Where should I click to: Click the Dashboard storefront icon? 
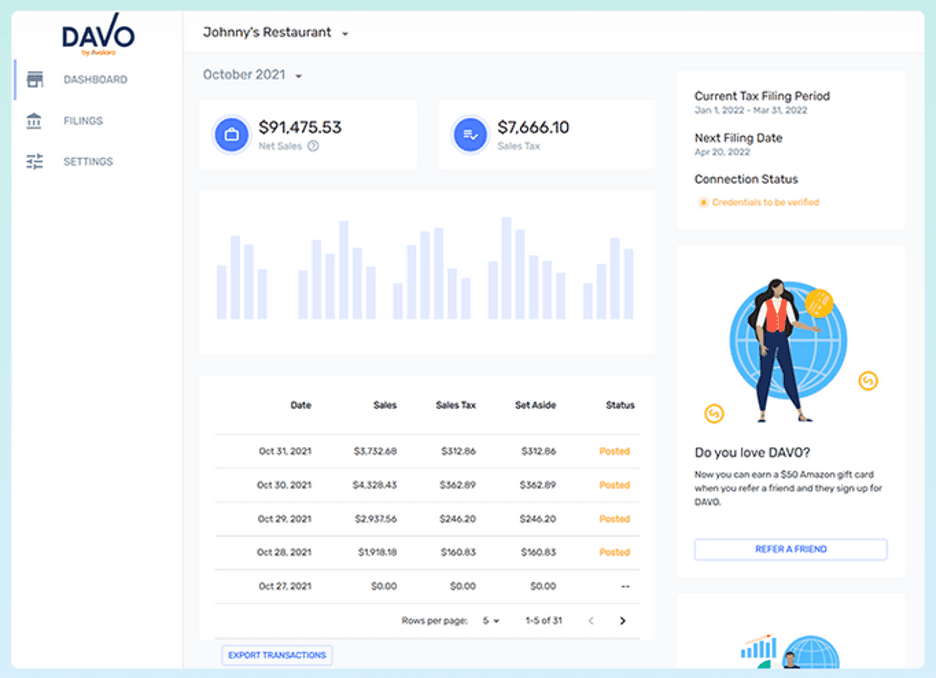[35, 80]
